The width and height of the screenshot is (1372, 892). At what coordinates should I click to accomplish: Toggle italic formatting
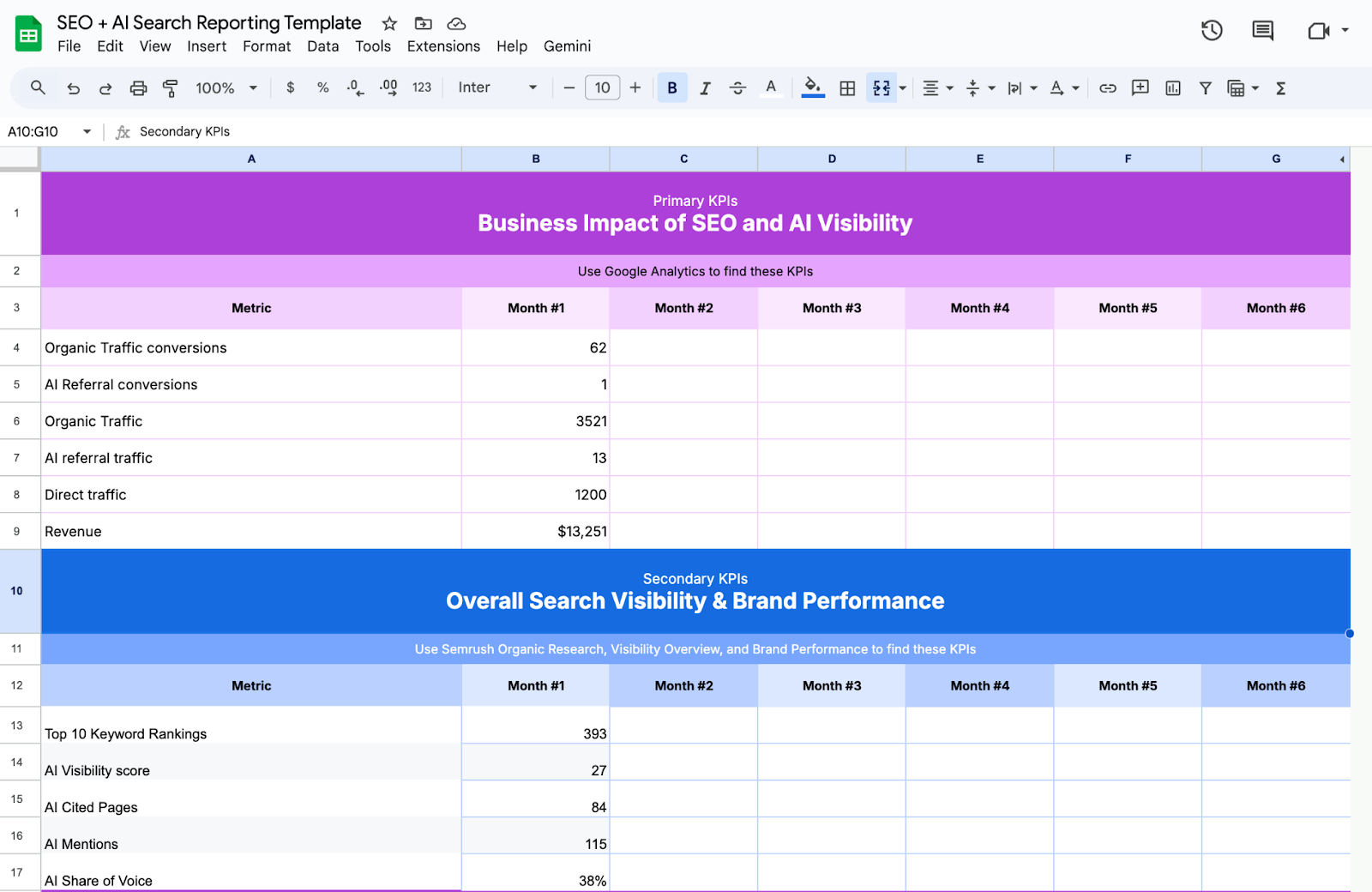coord(705,87)
